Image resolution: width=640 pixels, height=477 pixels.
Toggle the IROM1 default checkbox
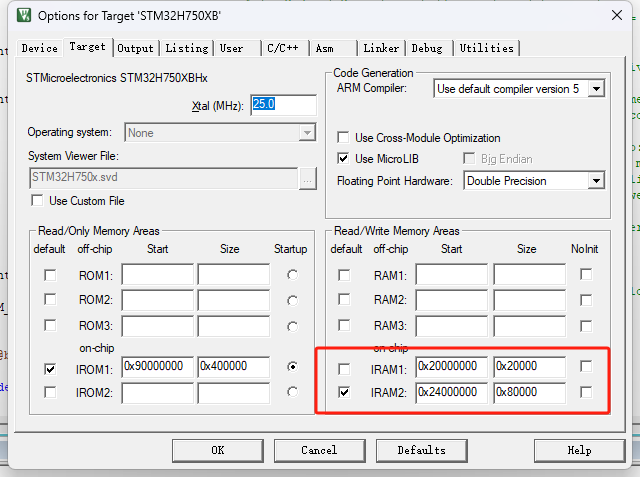click(x=50, y=369)
